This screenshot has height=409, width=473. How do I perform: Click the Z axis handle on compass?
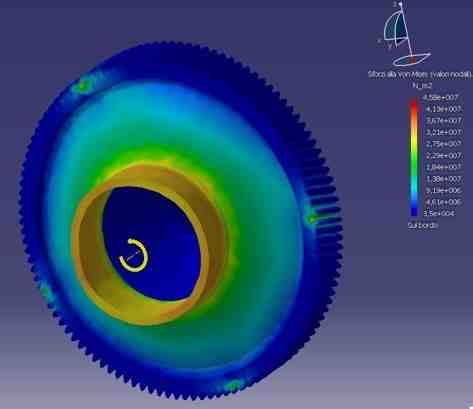[400, 5]
